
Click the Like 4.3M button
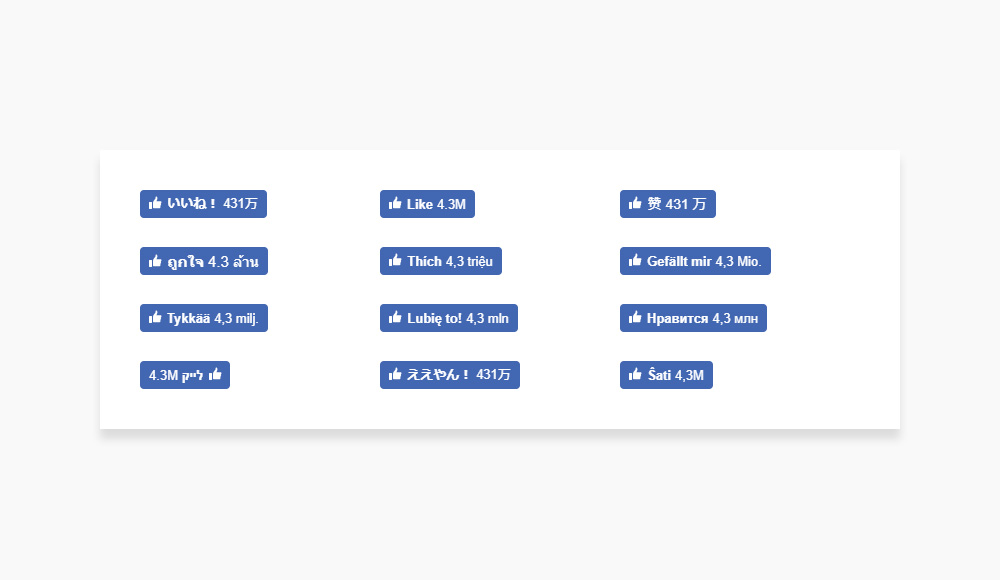point(427,204)
